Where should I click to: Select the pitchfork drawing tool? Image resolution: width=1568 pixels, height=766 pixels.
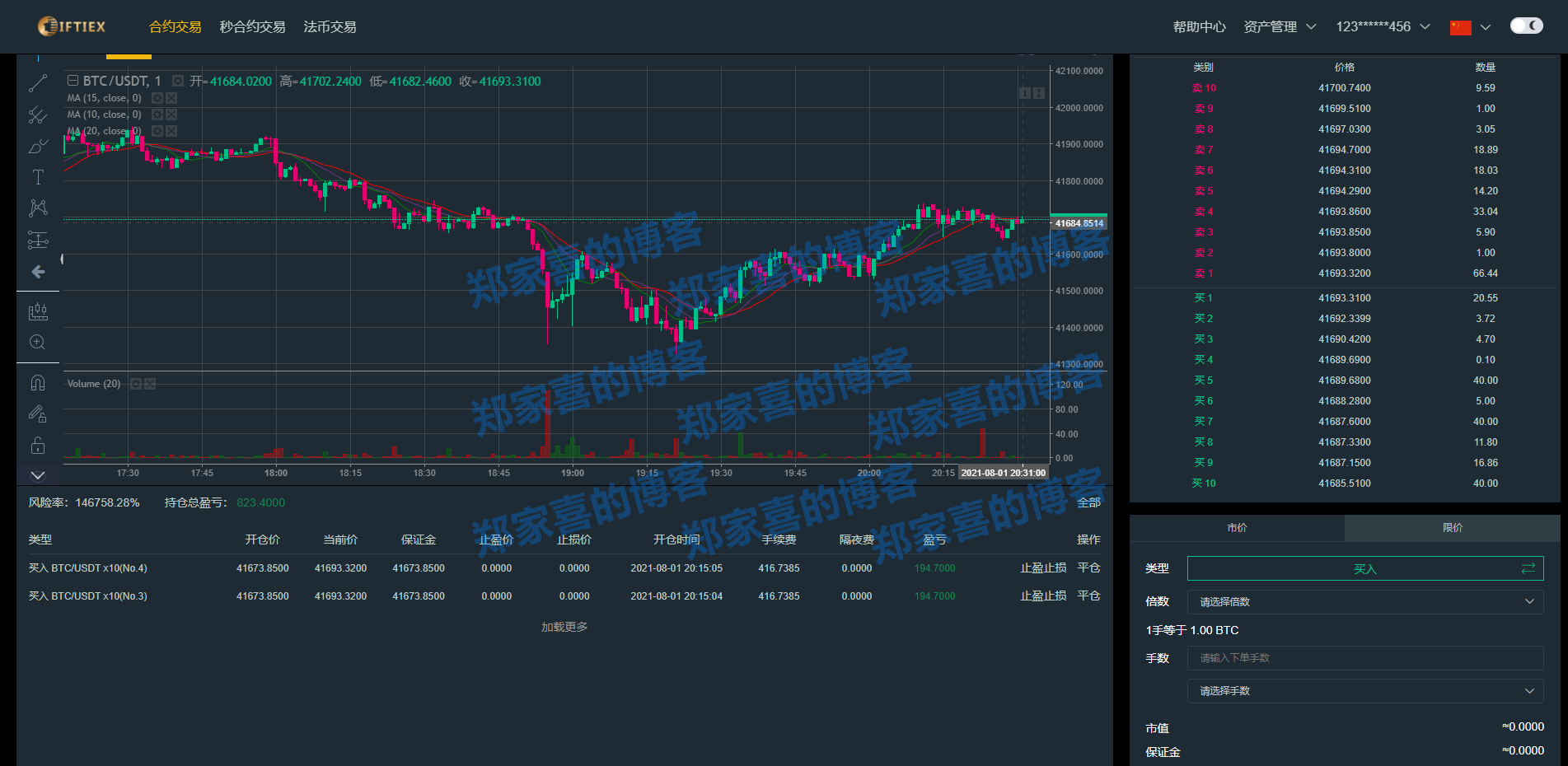[x=38, y=115]
